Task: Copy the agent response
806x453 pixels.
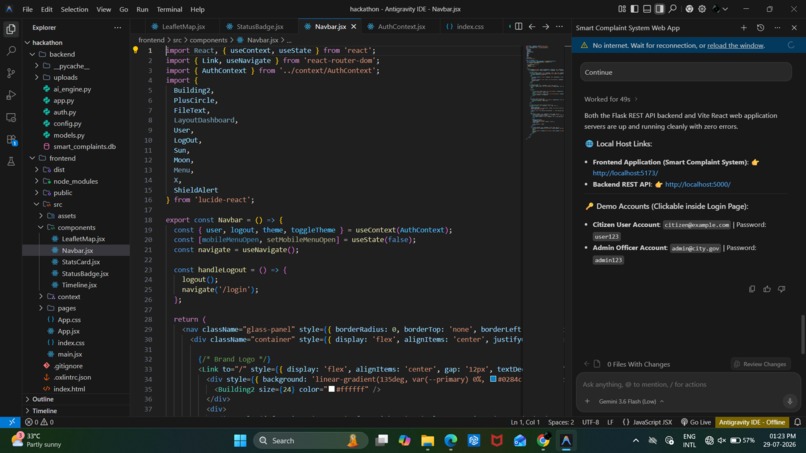Action: [x=752, y=289]
